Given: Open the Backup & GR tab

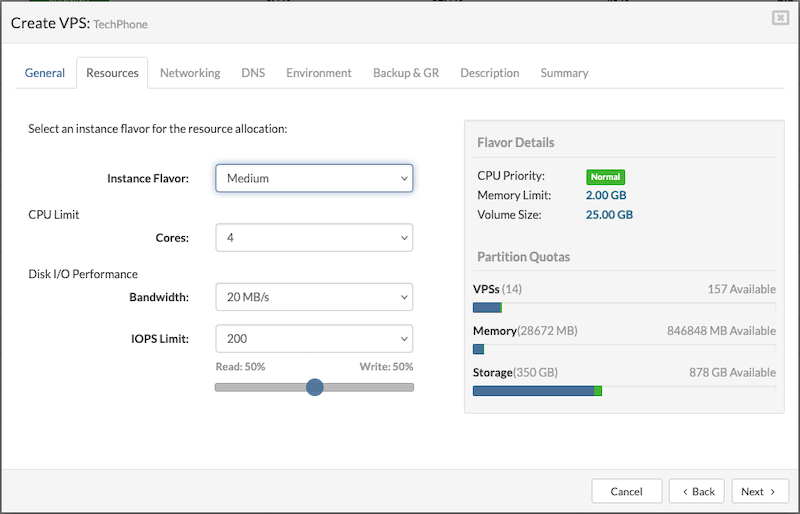Looking at the screenshot, I should point(406,73).
